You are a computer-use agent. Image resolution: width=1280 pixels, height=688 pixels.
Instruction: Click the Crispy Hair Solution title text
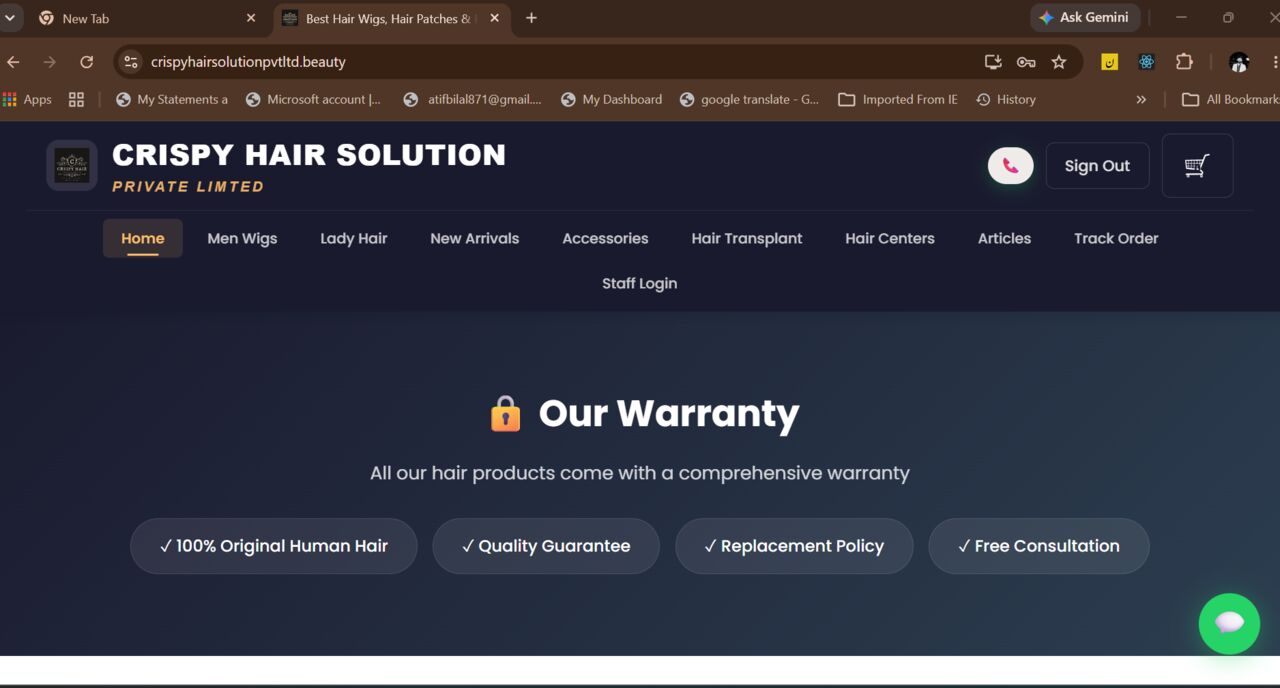[309, 155]
